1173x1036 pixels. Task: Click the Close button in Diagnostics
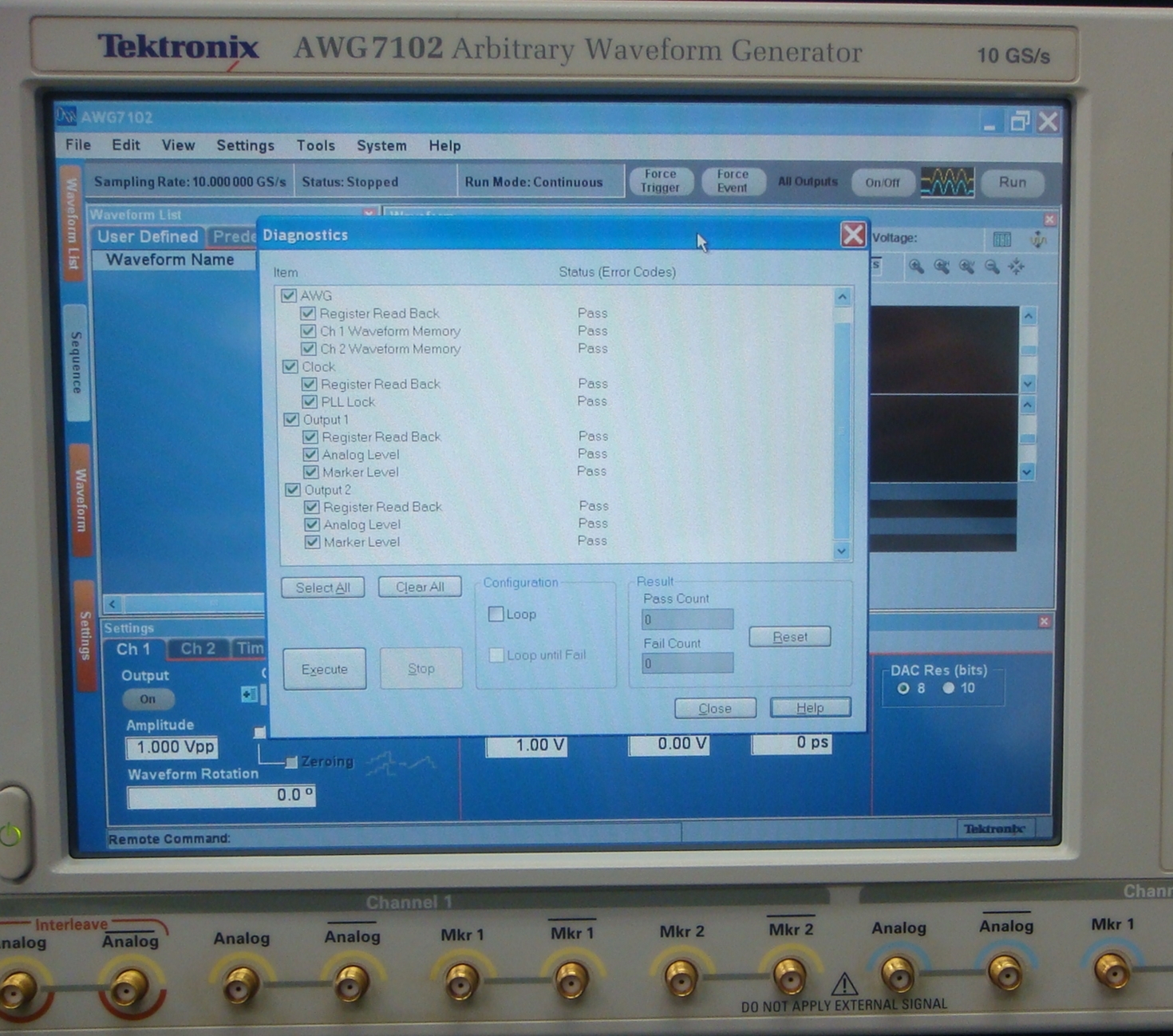pos(715,708)
